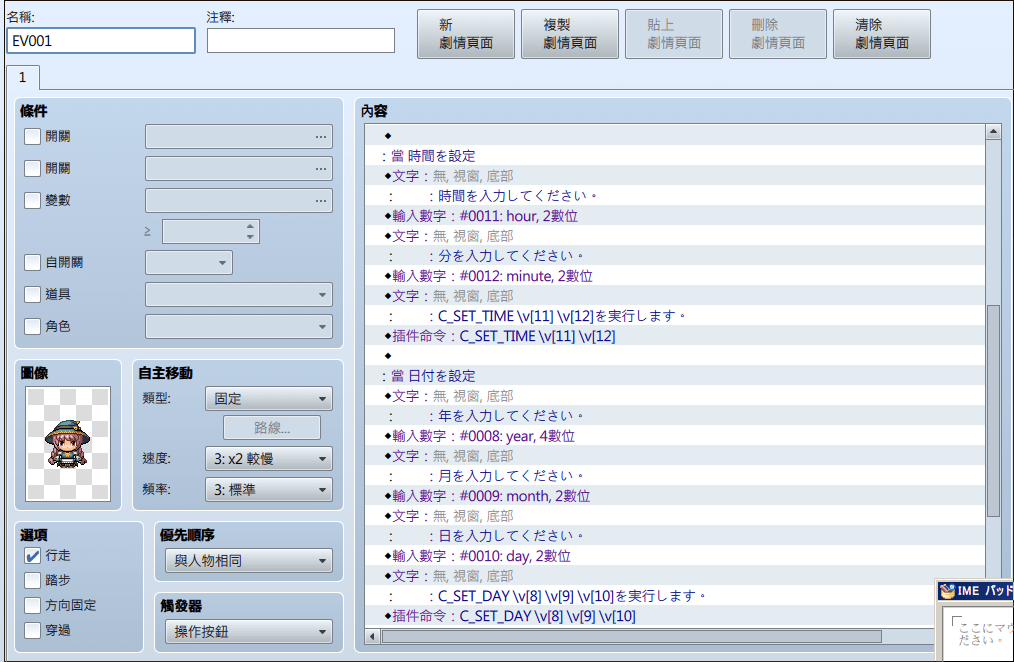Open the 速度 dropdown showing 3: x2 較慢

tap(269, 459)
